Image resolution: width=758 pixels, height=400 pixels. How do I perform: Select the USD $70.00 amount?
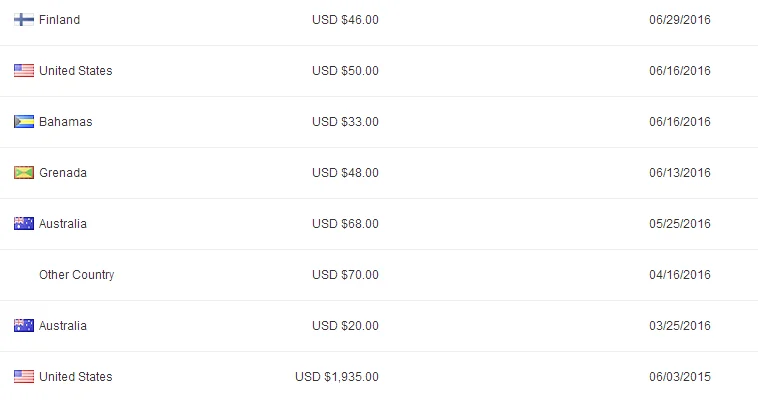pos(345,275)
